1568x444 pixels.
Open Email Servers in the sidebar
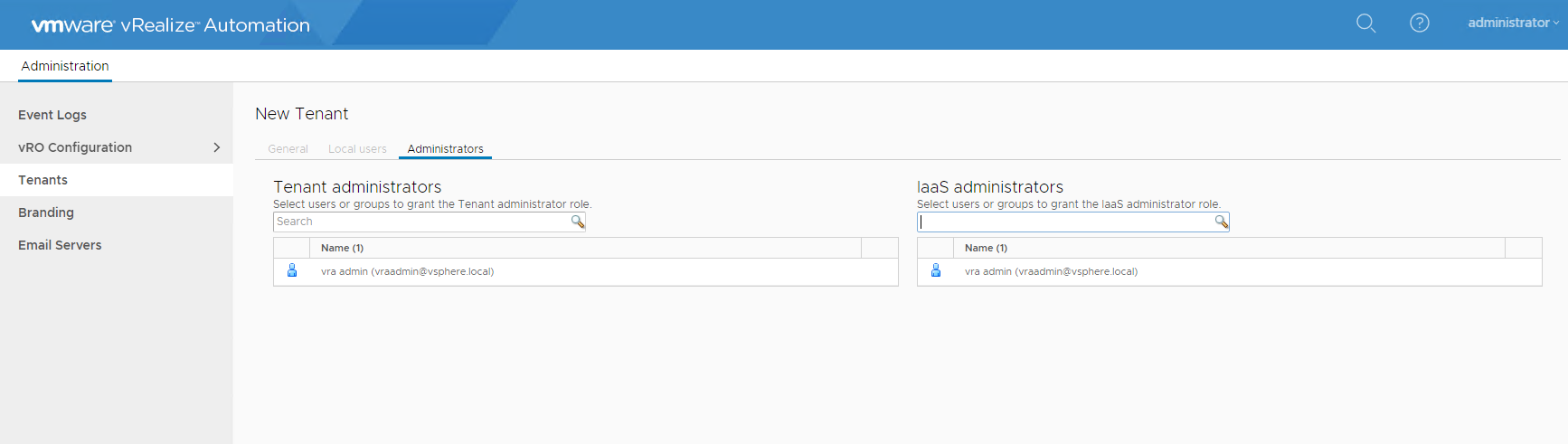60,245
